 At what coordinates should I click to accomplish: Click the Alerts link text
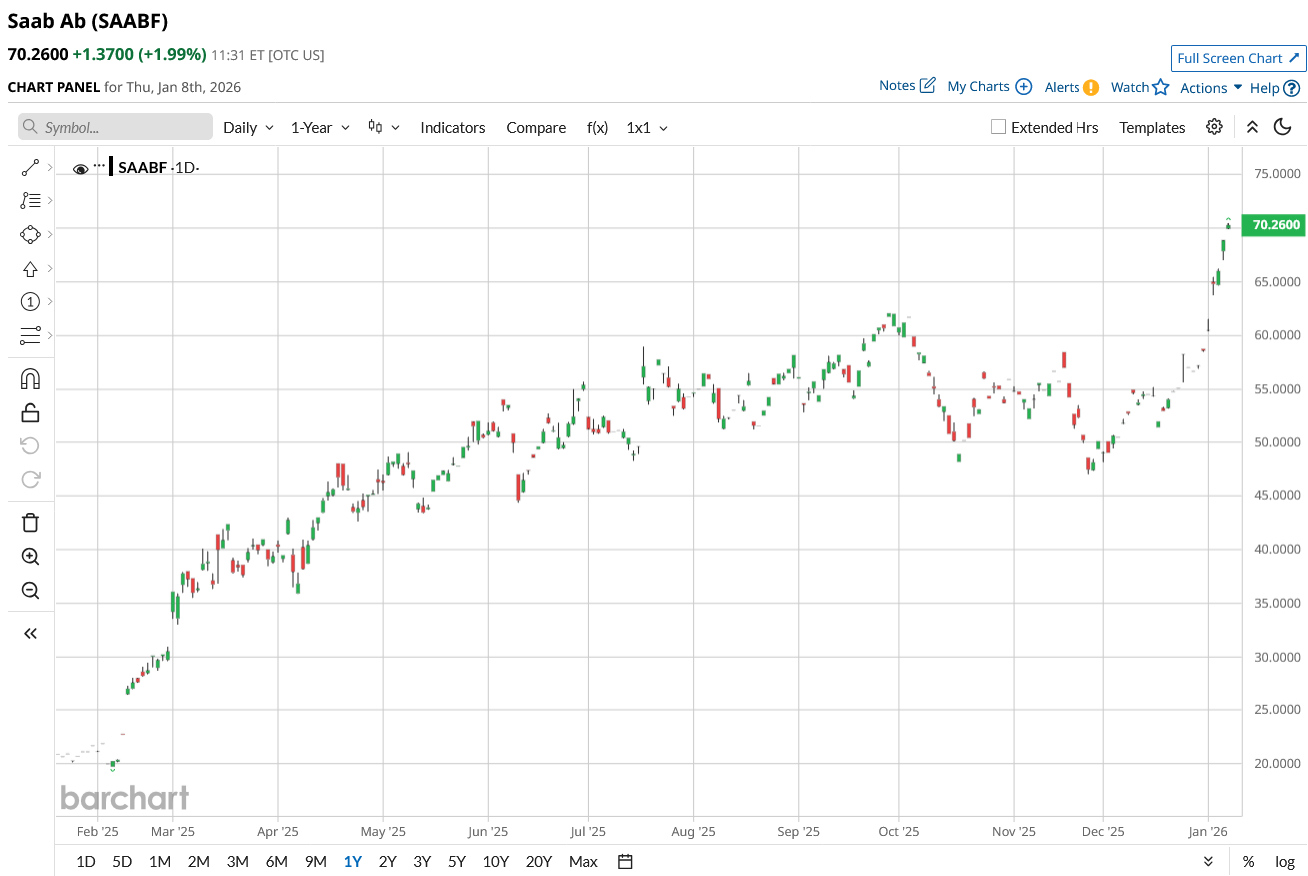[1062, 87]
